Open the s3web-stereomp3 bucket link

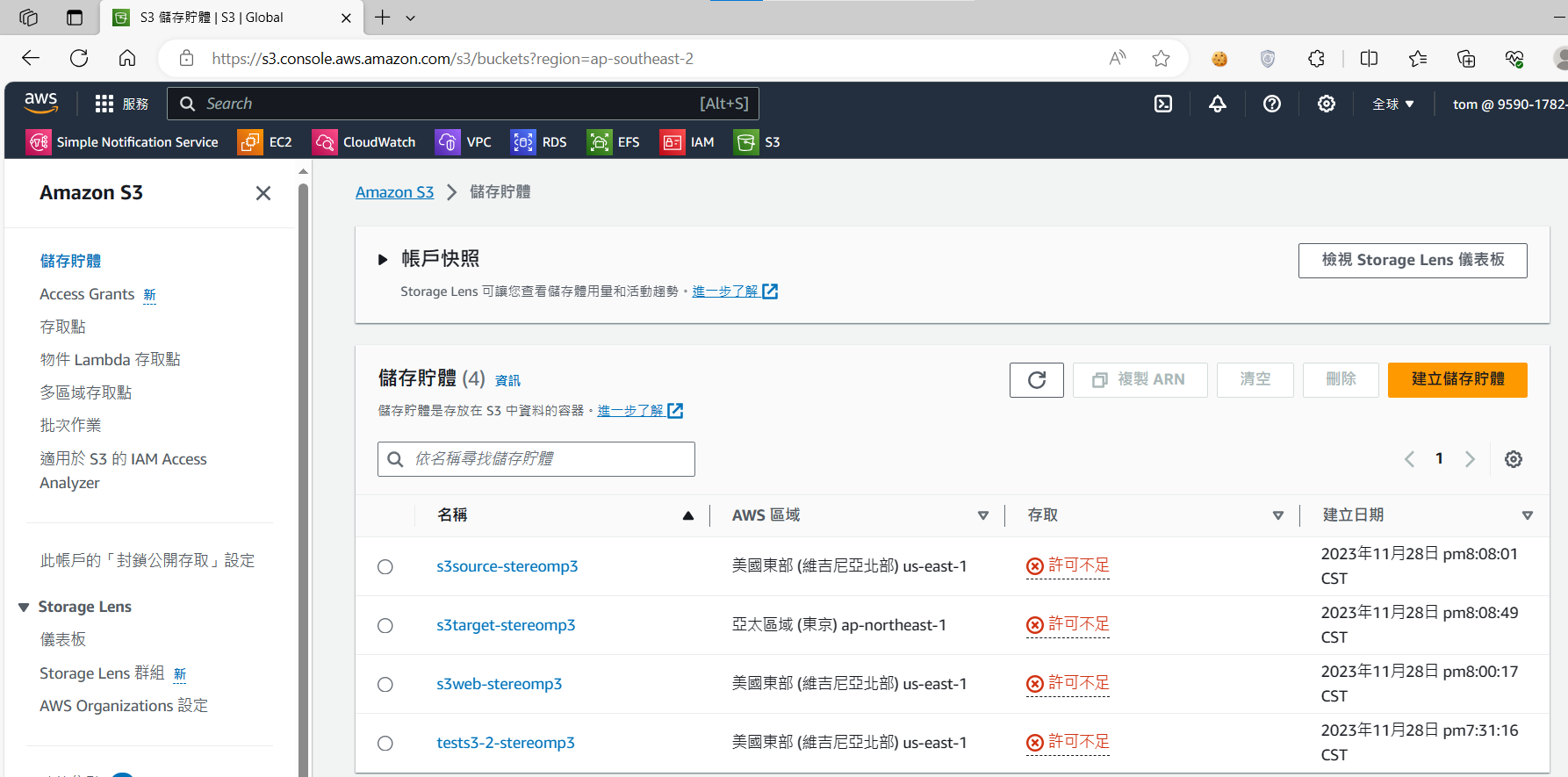[499, 684]
